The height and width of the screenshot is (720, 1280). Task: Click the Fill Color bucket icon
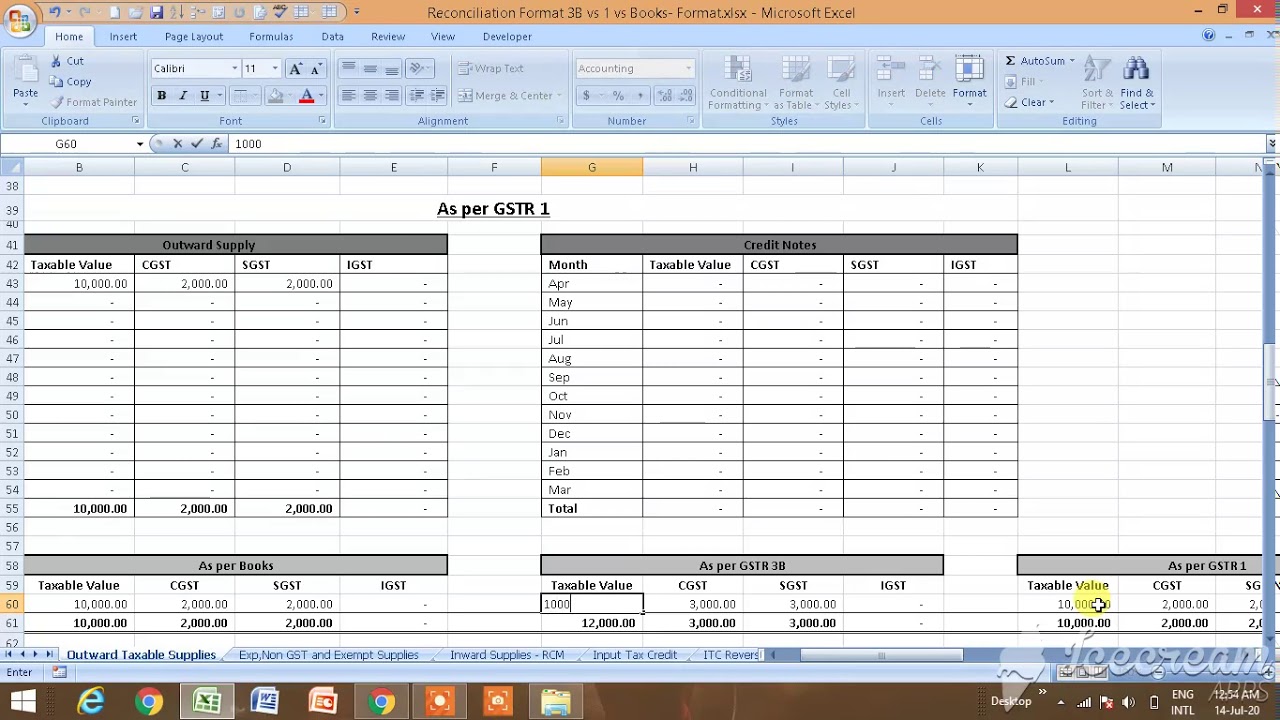[x=275, y=96]
